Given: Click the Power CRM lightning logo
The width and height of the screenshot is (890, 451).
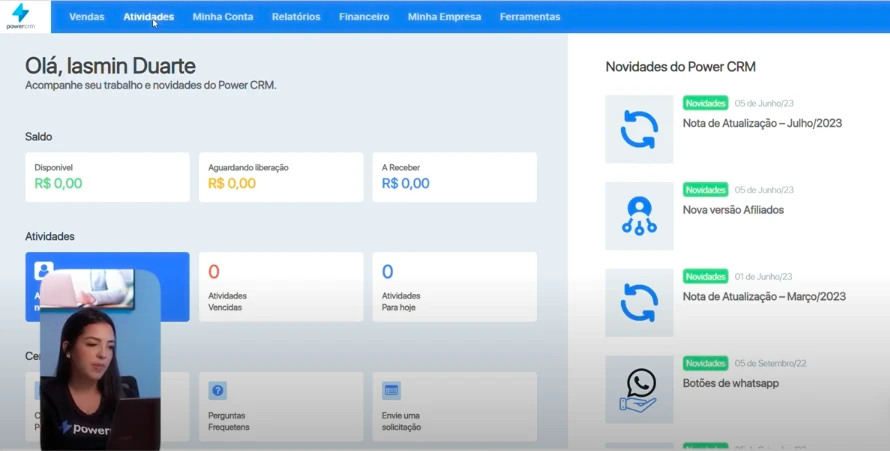Looking at the screenshot, I should coord(20,16).
